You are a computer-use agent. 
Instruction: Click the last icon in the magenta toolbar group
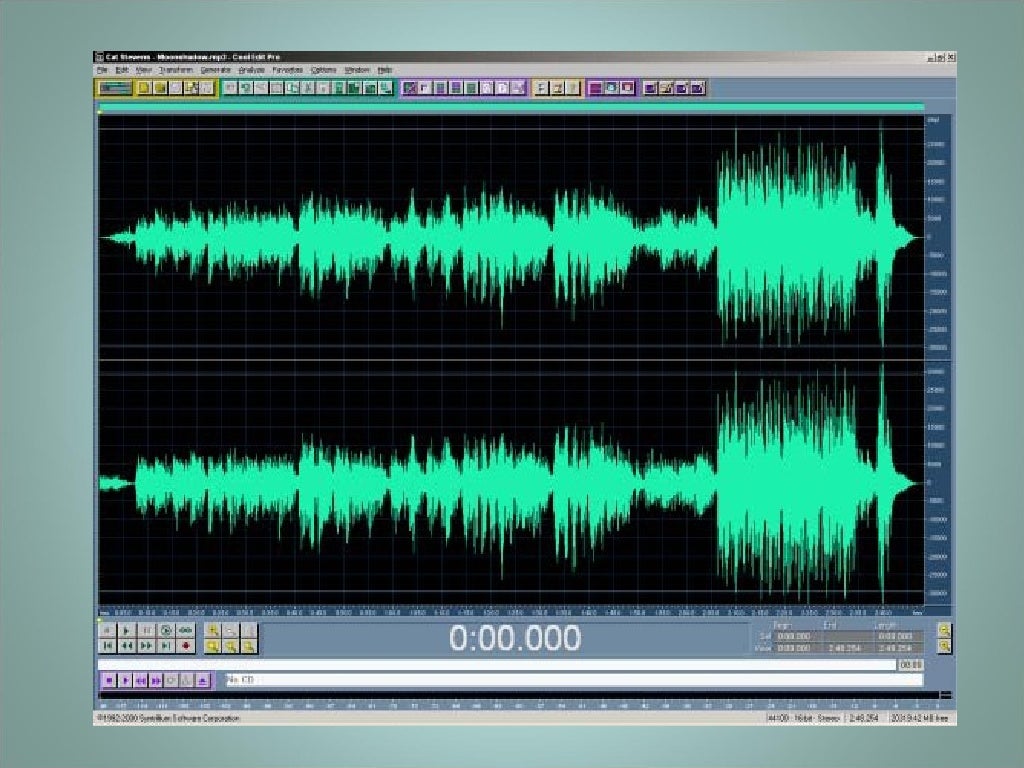click(627, 88)
